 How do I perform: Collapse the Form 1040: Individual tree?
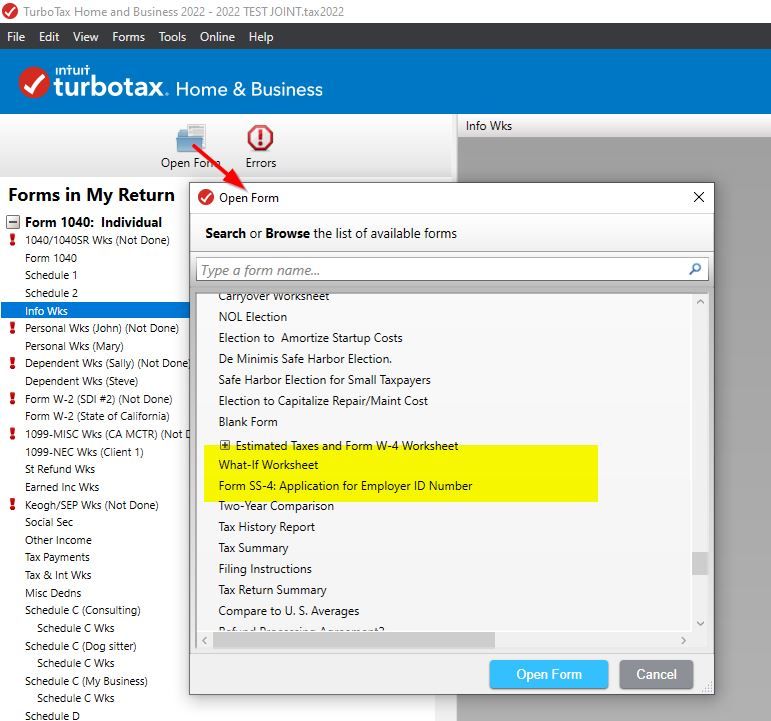click(13, 222)
